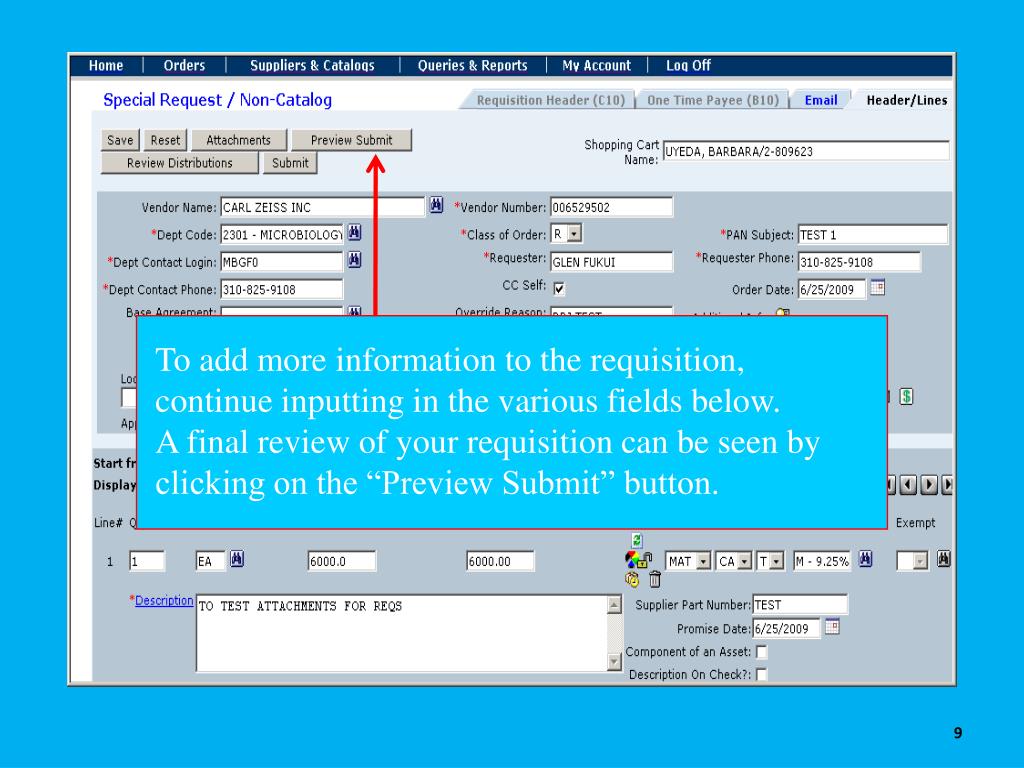
Task: Switch to the Requisition Header (C10) tab
Action: click(551, 100)
